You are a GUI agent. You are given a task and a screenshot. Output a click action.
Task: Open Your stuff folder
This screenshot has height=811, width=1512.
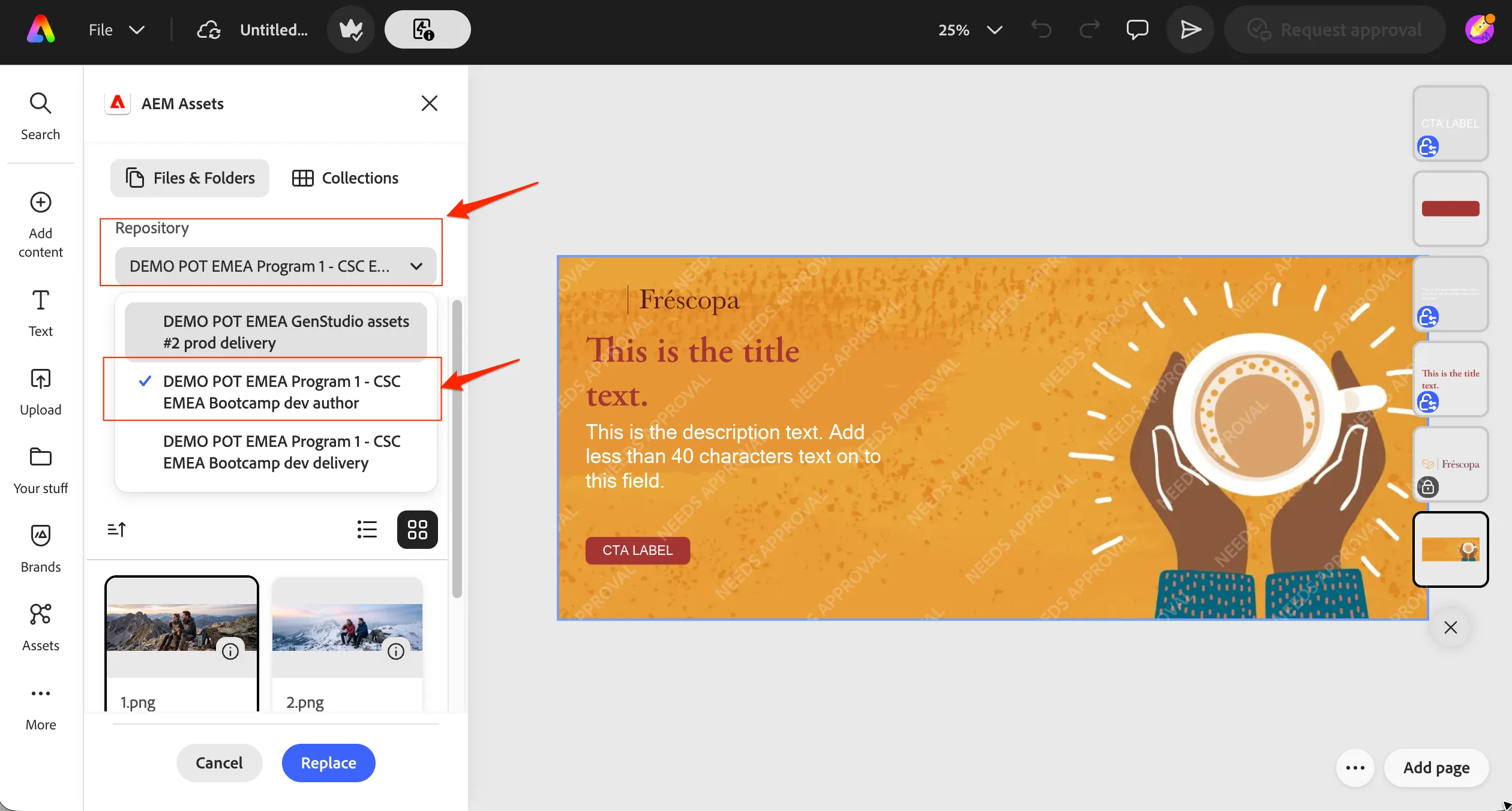click(40, 471)
